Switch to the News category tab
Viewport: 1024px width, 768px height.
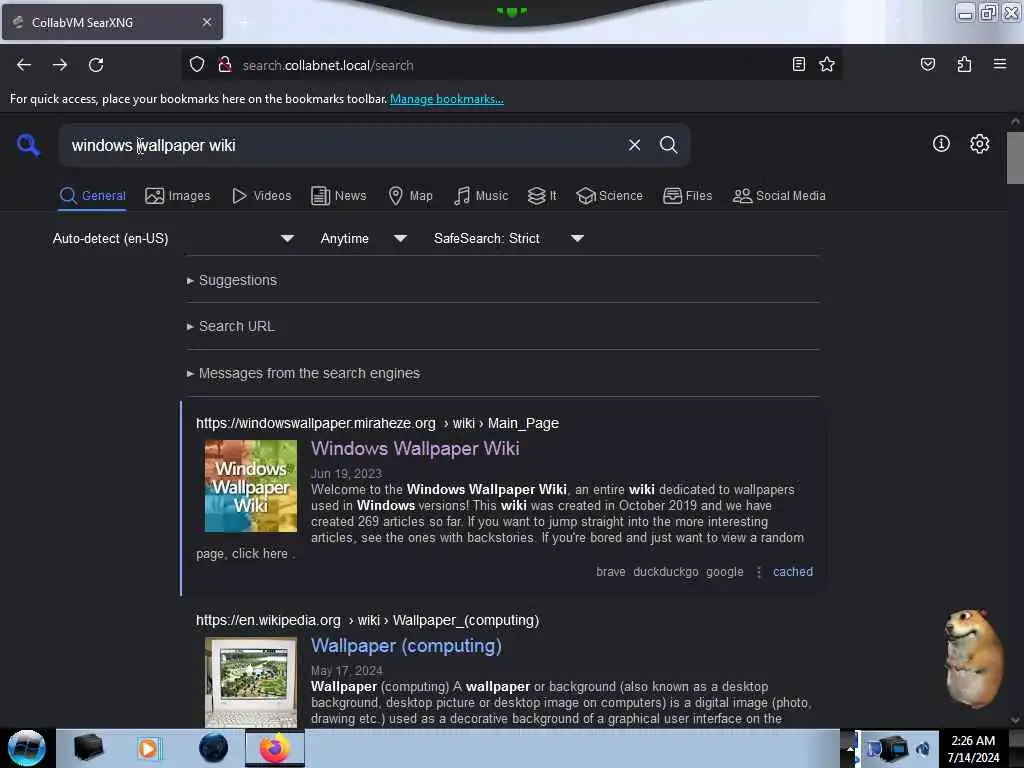click(338, 196)
